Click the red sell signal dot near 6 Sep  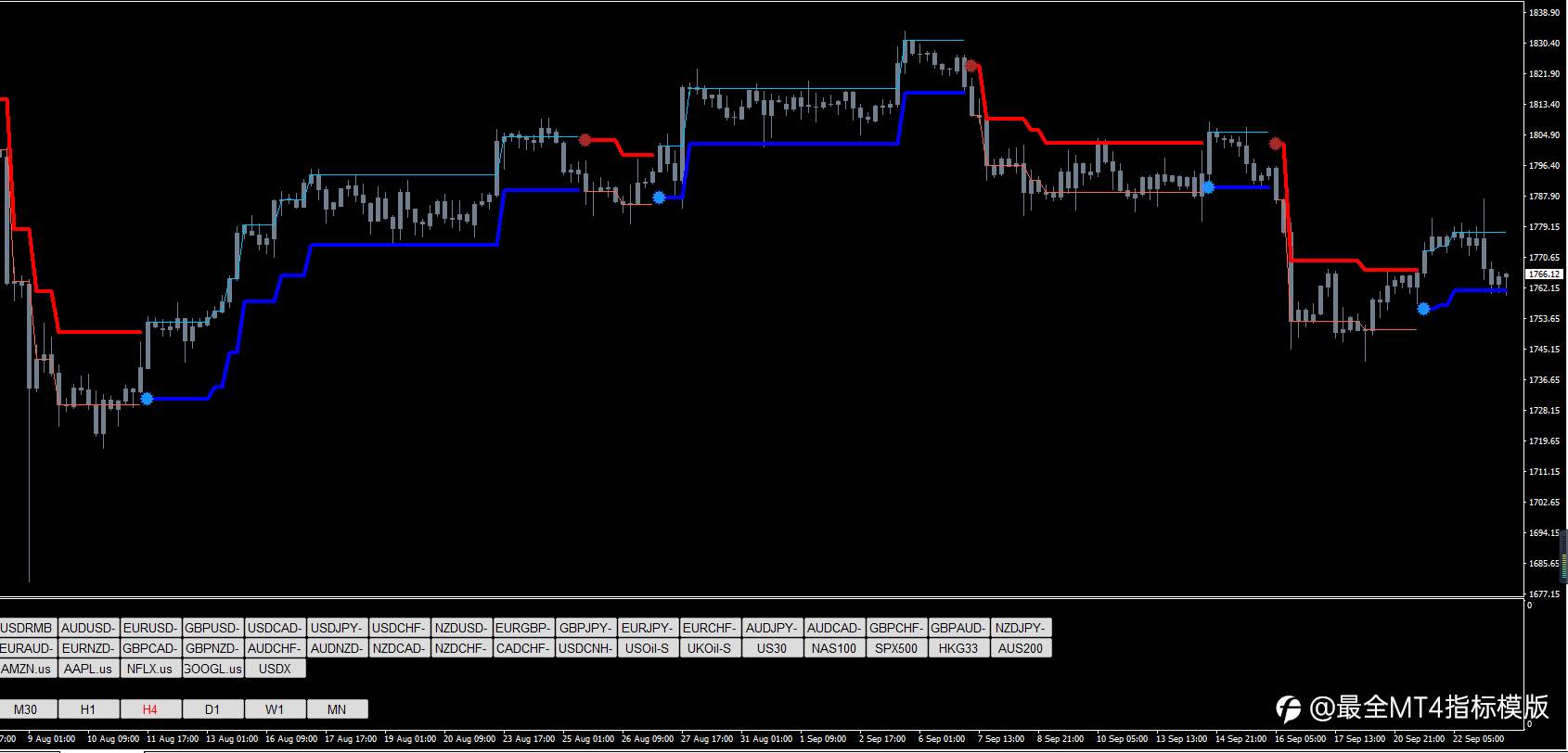pyautogui.click(x=971, y=66)
